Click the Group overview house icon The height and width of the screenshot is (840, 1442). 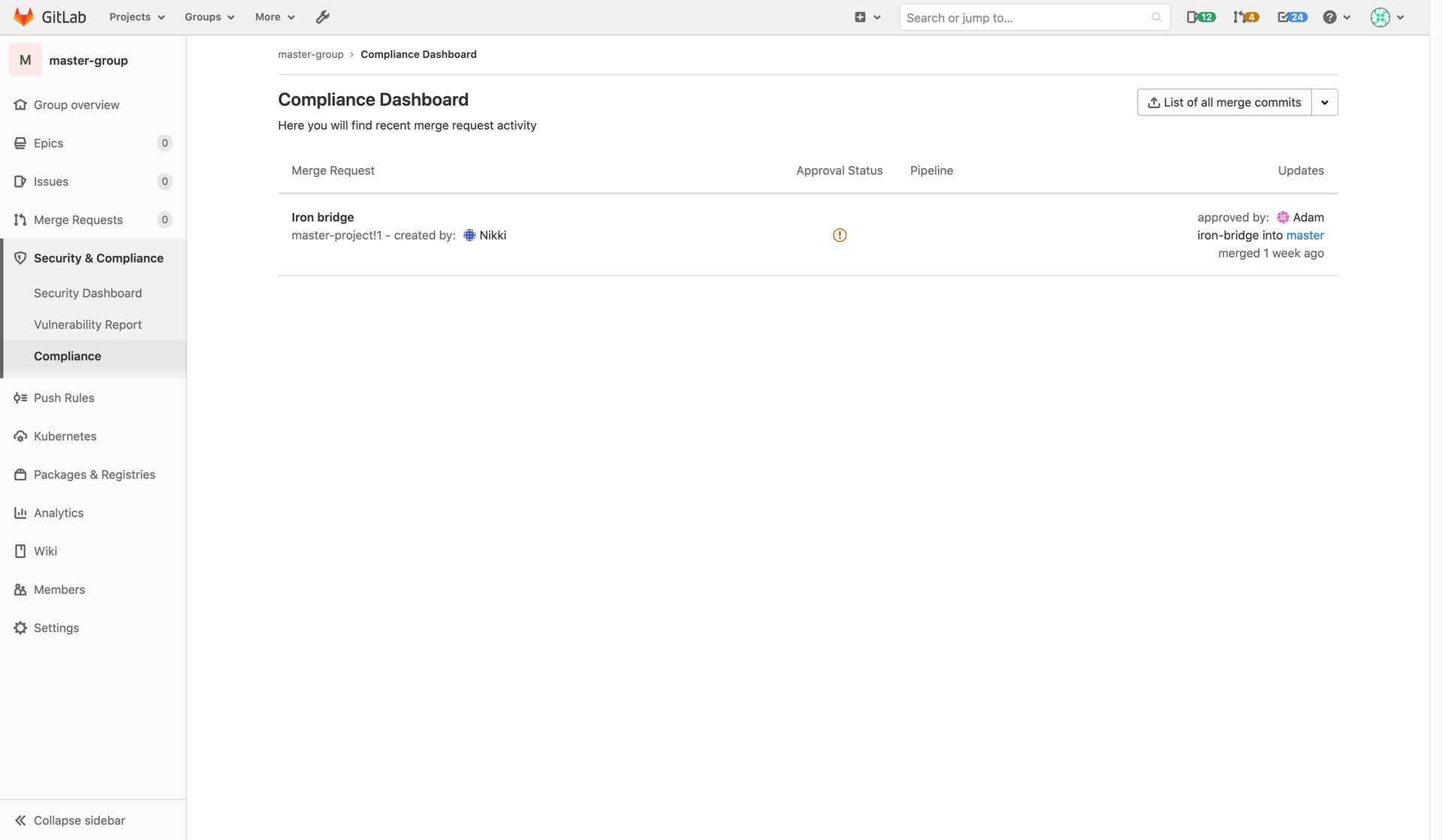[20, 104]
